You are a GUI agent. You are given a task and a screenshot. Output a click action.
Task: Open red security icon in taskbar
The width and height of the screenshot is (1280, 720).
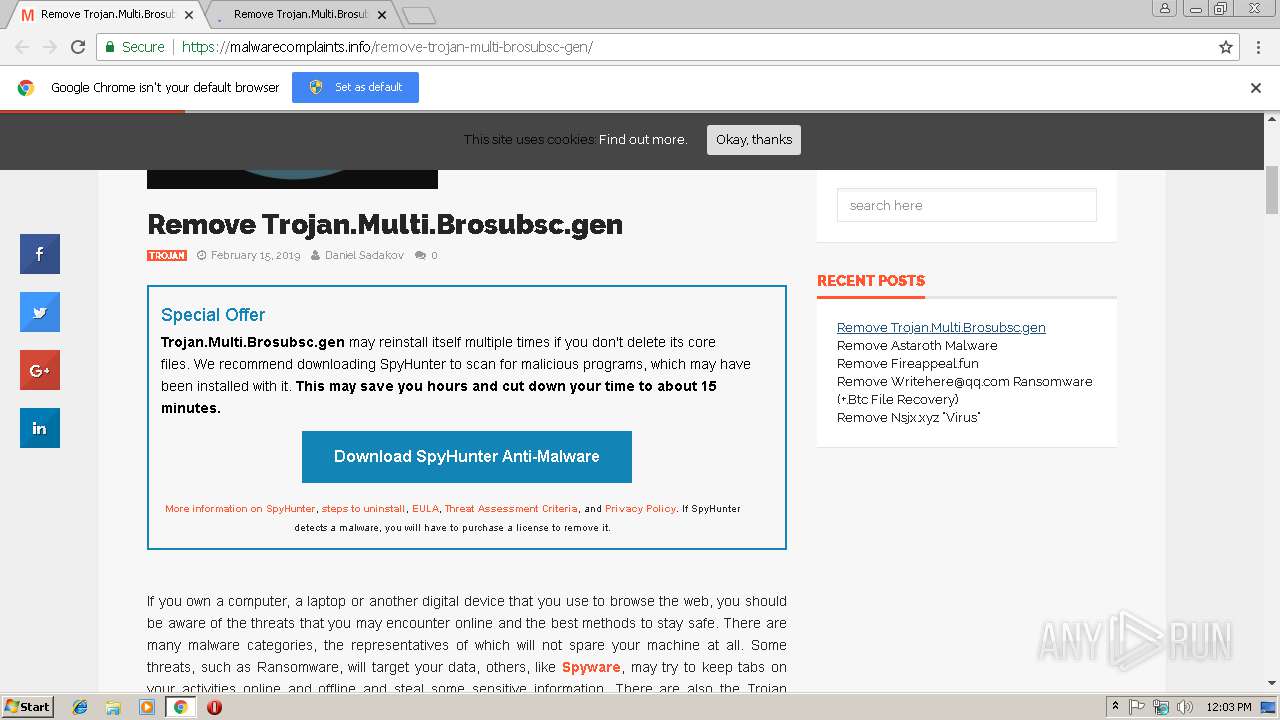[x=214, y=707]
